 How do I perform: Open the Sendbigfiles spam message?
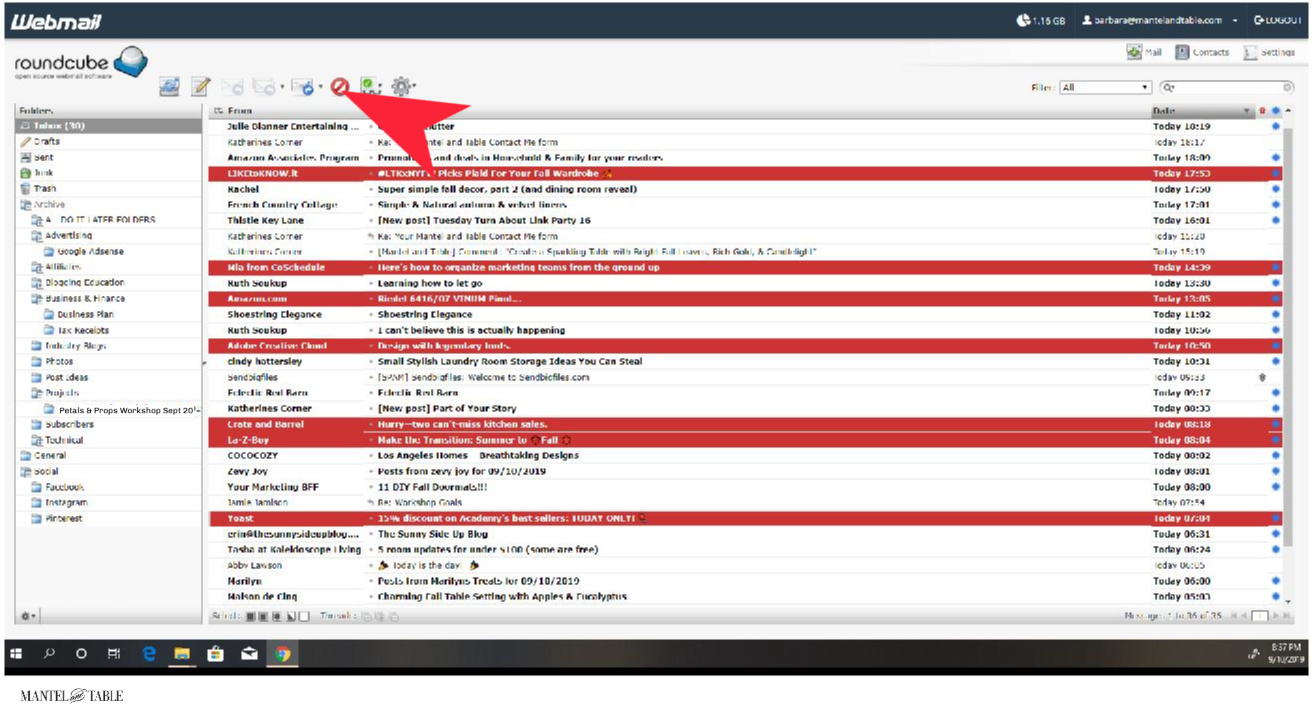(746, 377)
